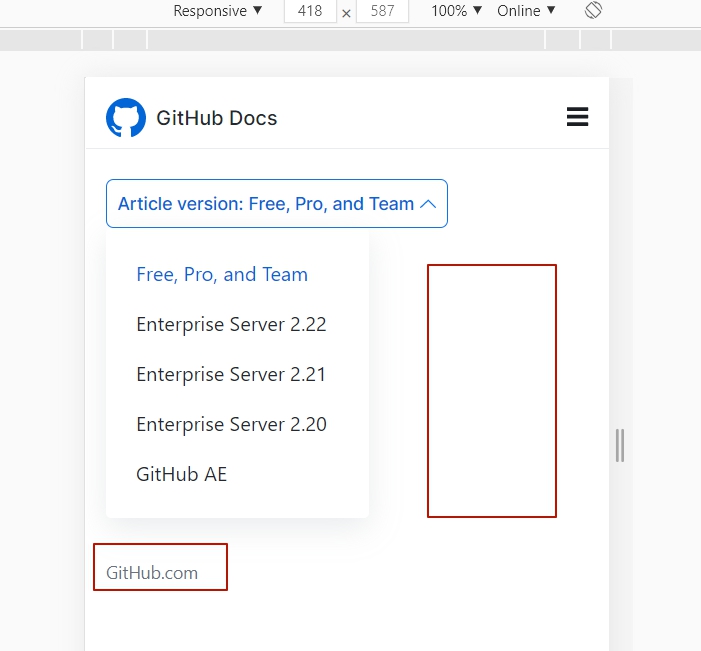Grab the viewport resize handle at right edge
Image resolution: width=701 pixels, height=651 pixels.
620,445
